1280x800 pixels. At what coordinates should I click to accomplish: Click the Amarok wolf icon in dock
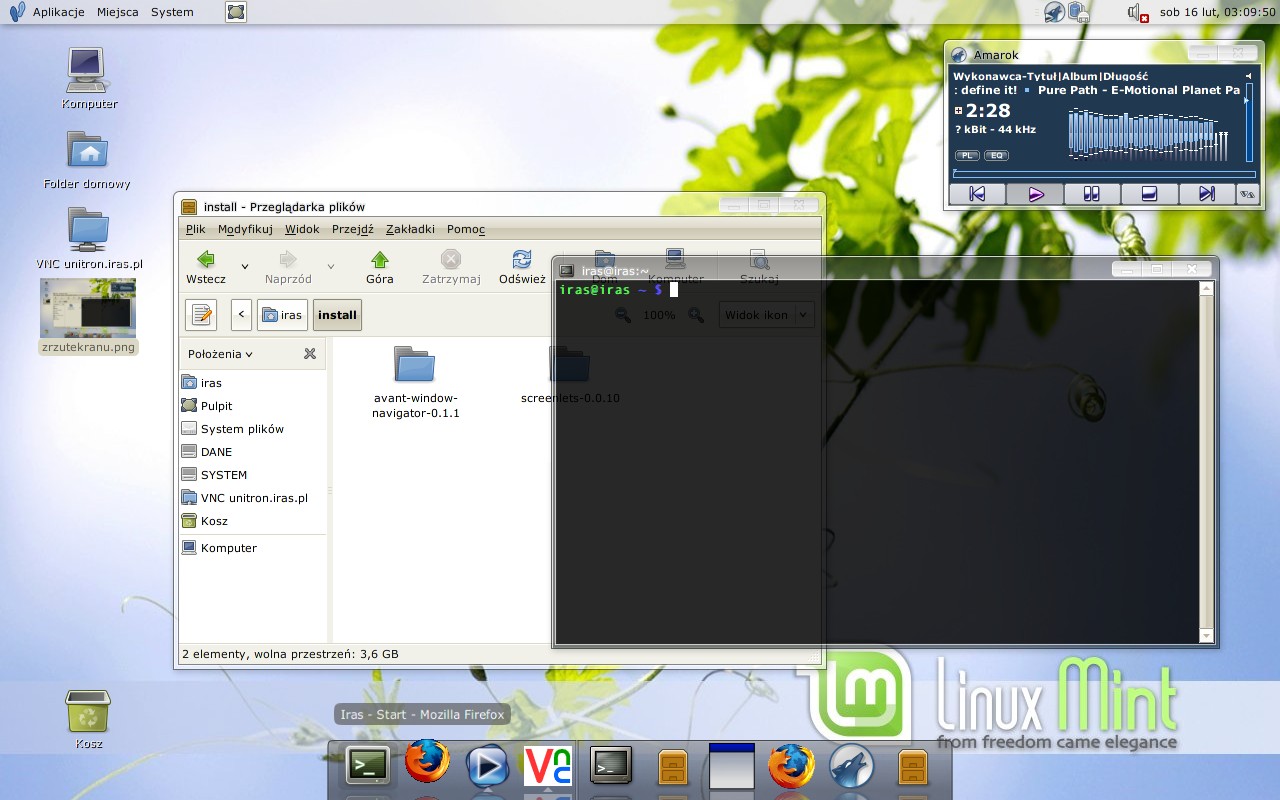tap(852, 767)
